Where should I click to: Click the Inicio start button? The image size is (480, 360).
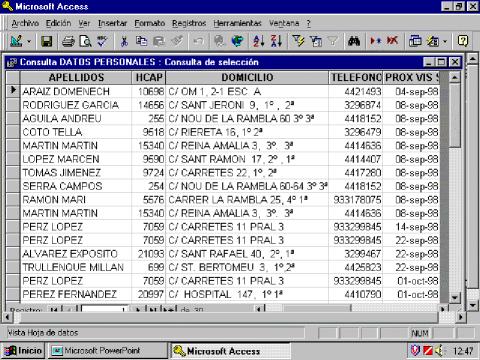pyautogui.click(x=23, y=351)
